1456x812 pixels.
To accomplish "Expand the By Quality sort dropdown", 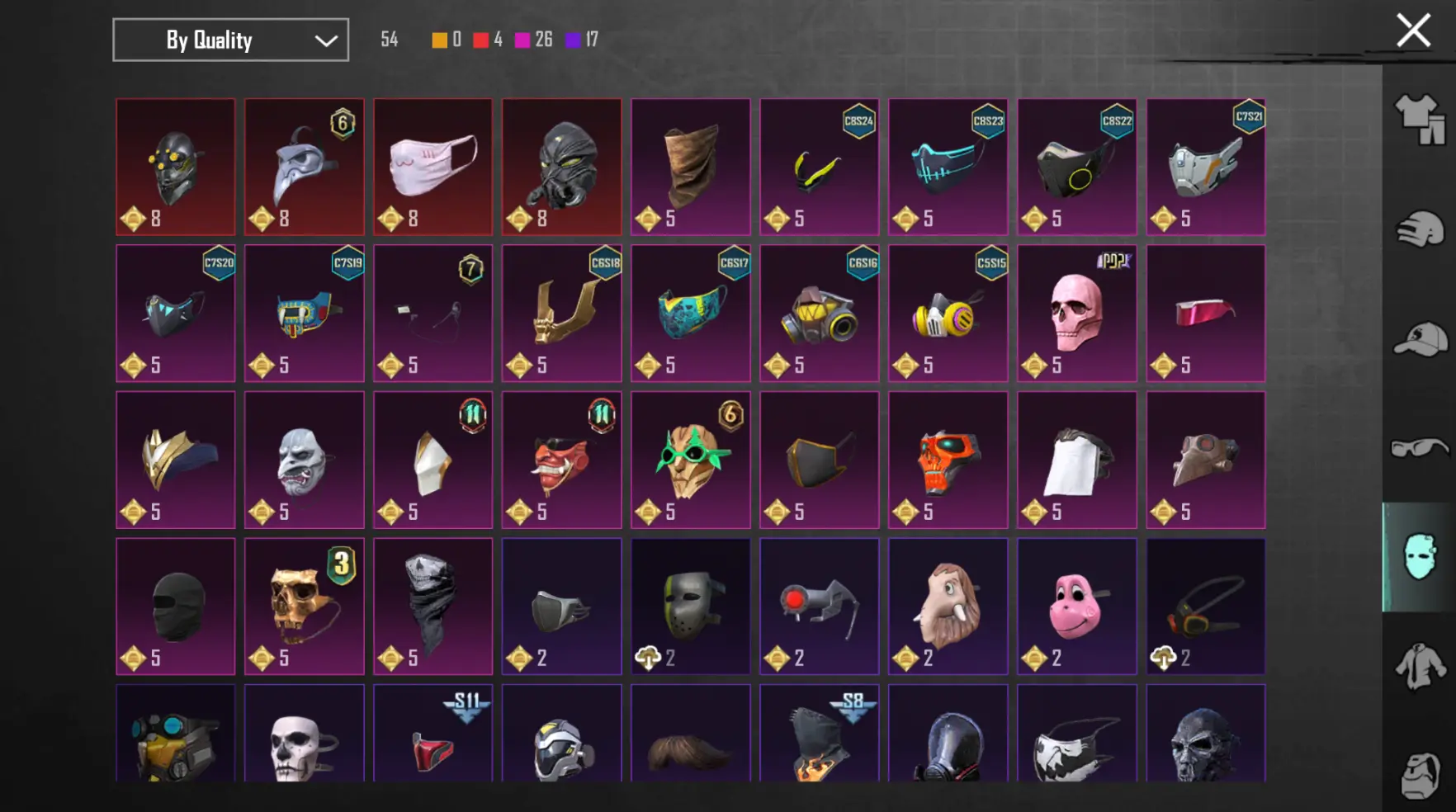I will 230,40.
